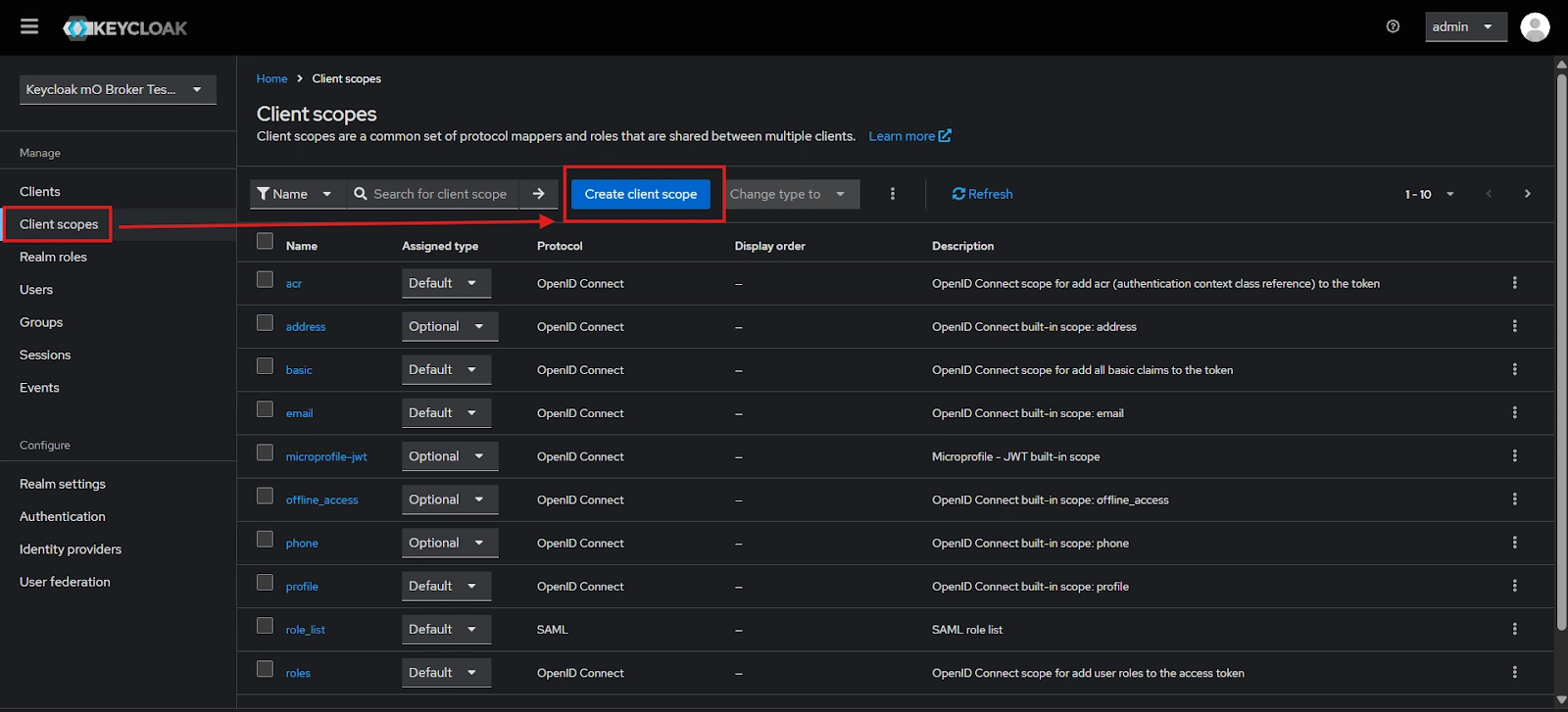Open the 1-10 pagination dropdown

(x=1429, y=194)
